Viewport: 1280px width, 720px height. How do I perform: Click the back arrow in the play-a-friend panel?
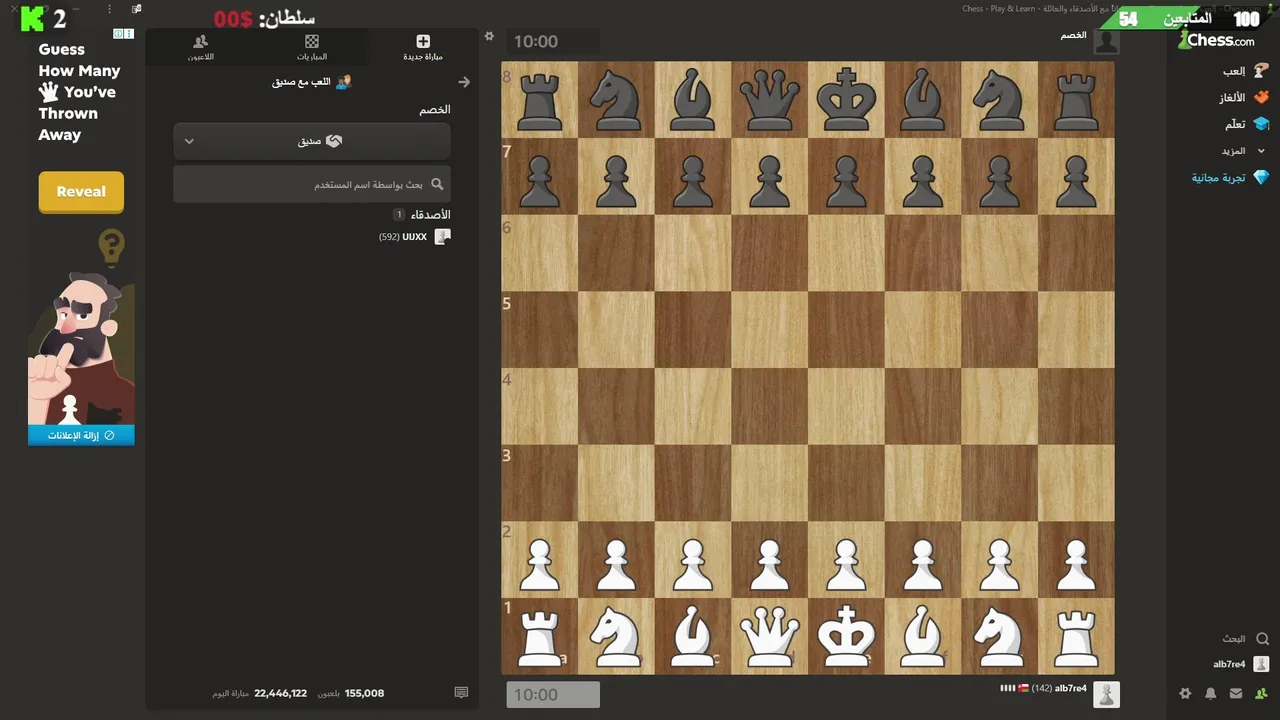[463, 82]
